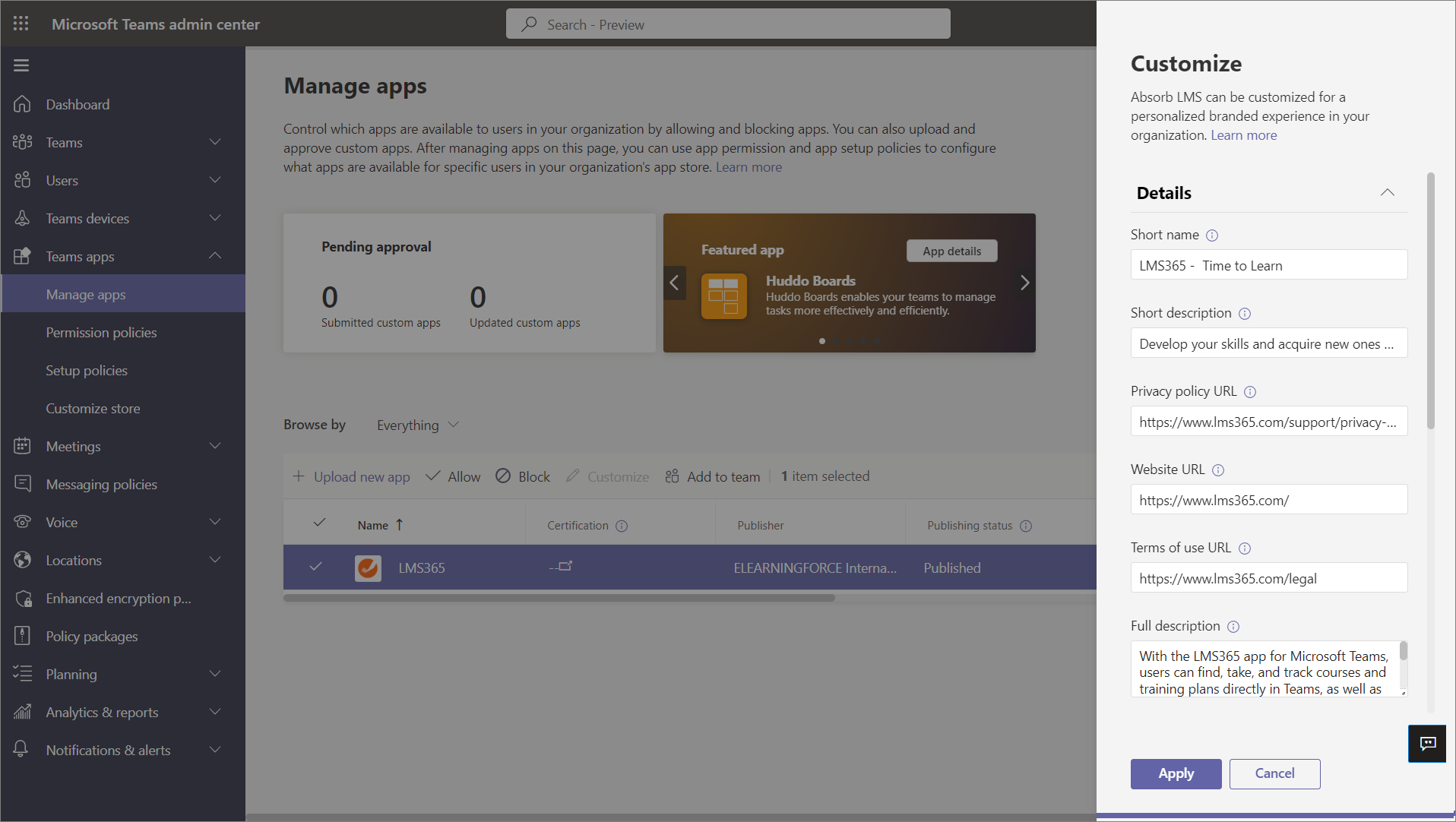Viewport: 1456px width, 822px height.
Task: Click the Website URL info icon
Action: click(x=1218, y=470)
